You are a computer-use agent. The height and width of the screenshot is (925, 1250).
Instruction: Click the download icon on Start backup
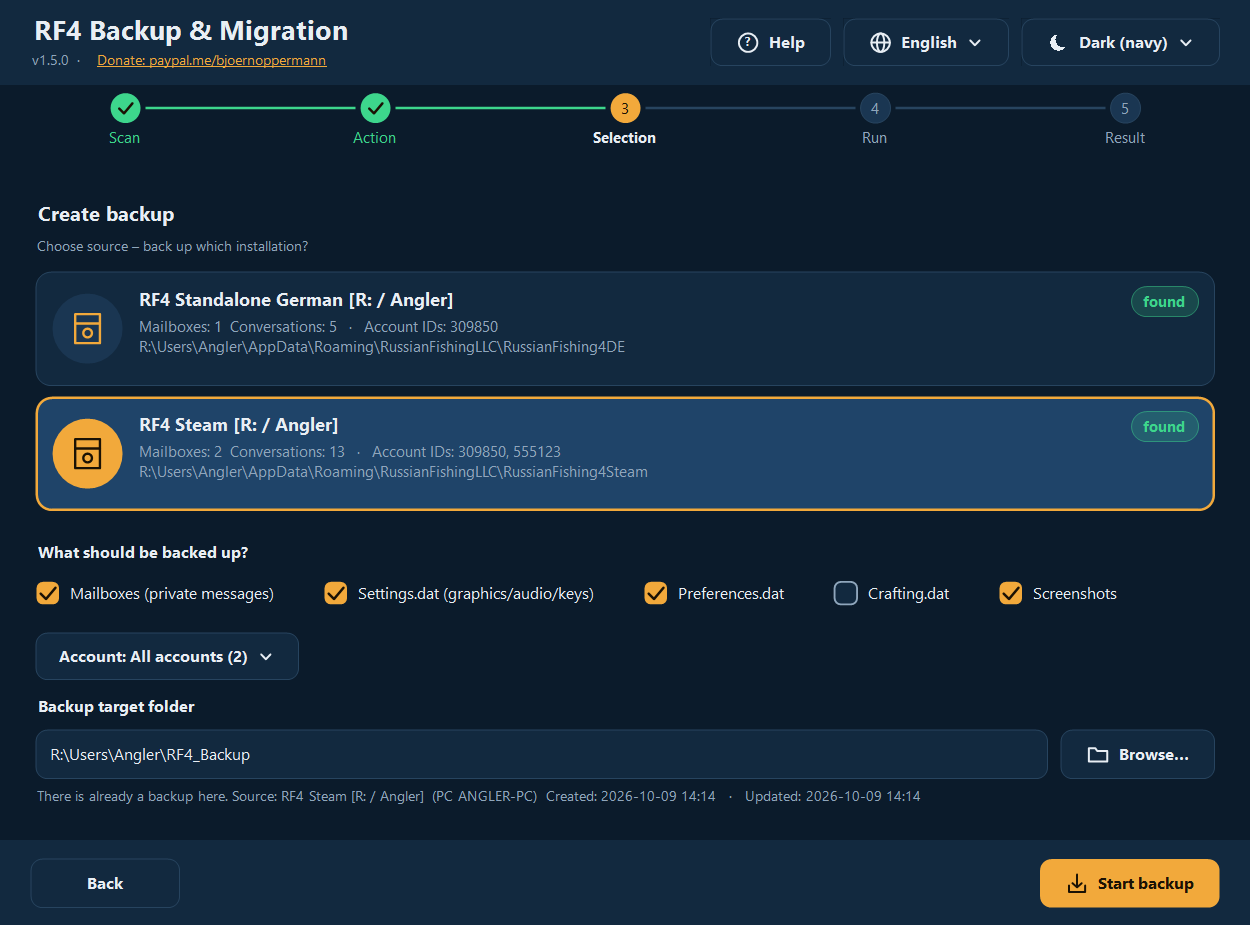click(1077, 884)
